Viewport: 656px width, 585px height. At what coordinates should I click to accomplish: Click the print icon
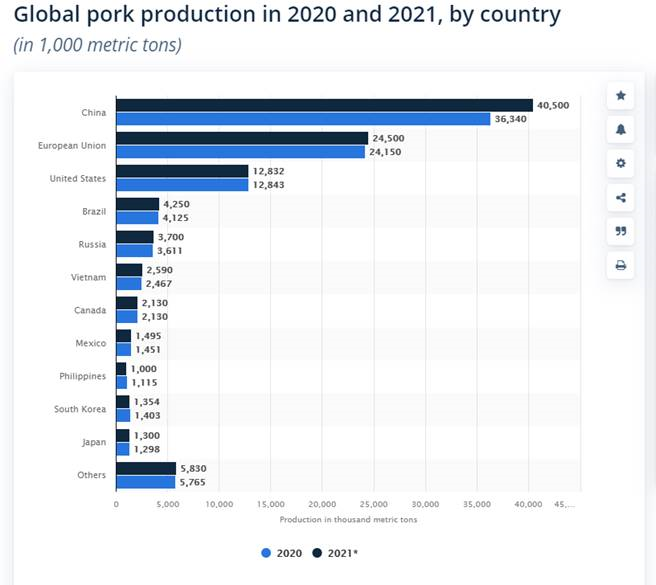click(620, 265)
